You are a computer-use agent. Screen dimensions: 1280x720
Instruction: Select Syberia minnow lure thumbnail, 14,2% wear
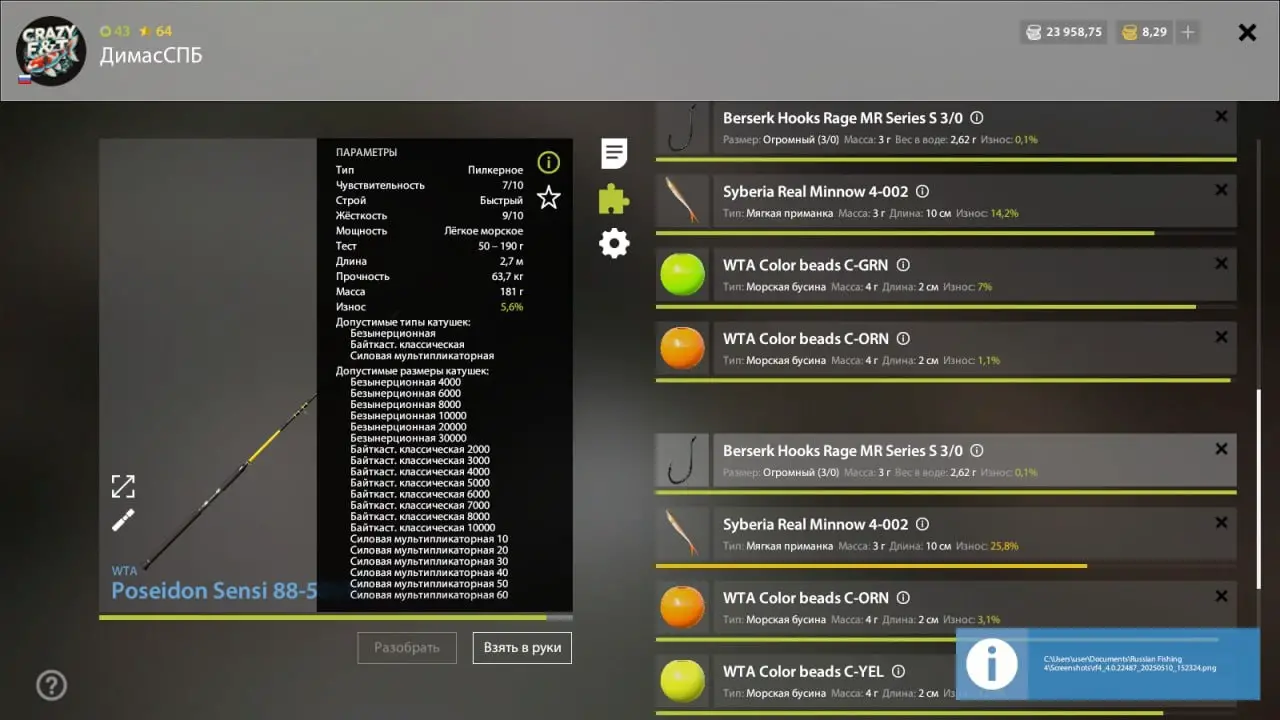tap(683, 200)
